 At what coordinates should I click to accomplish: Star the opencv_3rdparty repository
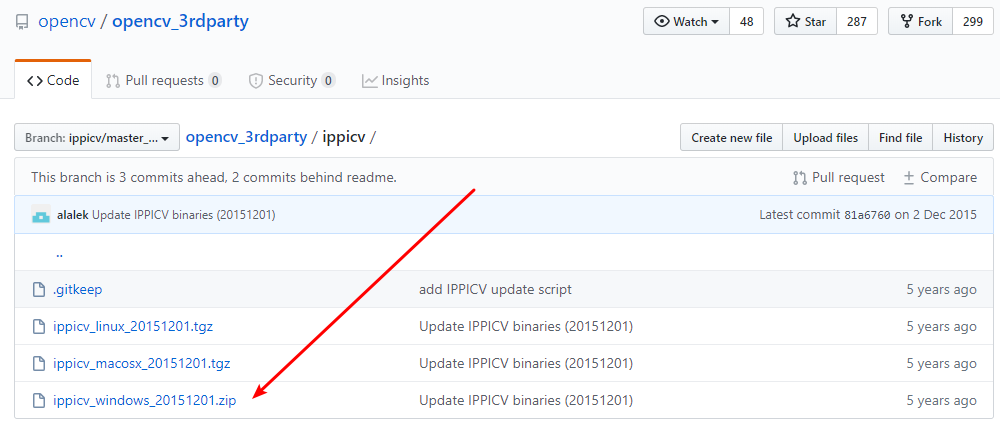805,22
